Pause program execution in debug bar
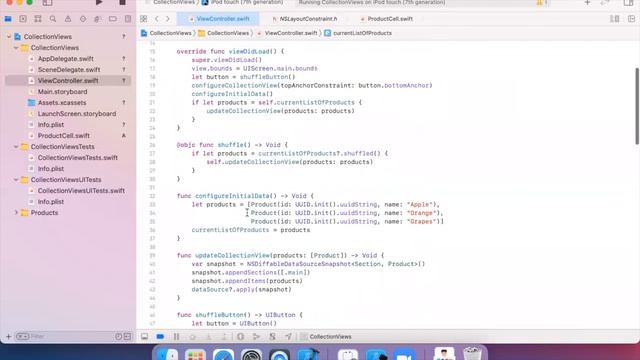 tap(176, 337)
